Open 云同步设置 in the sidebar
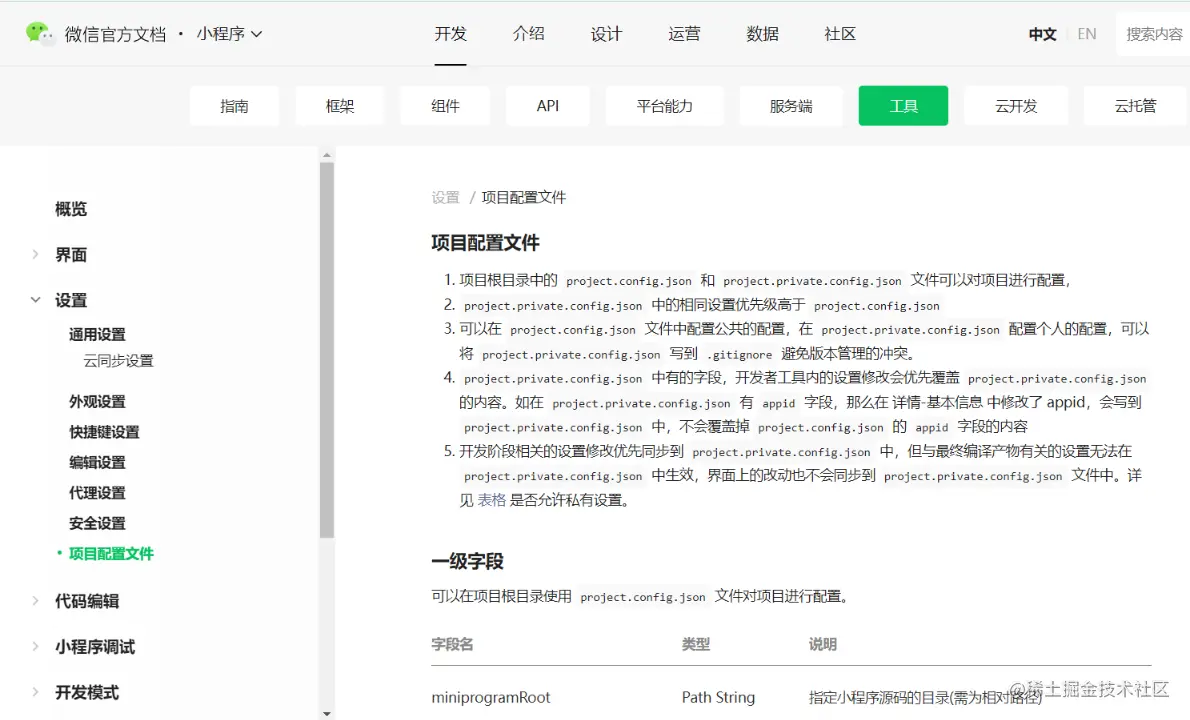The height and width of the screenshot is (720, 1190). [118, 360]
